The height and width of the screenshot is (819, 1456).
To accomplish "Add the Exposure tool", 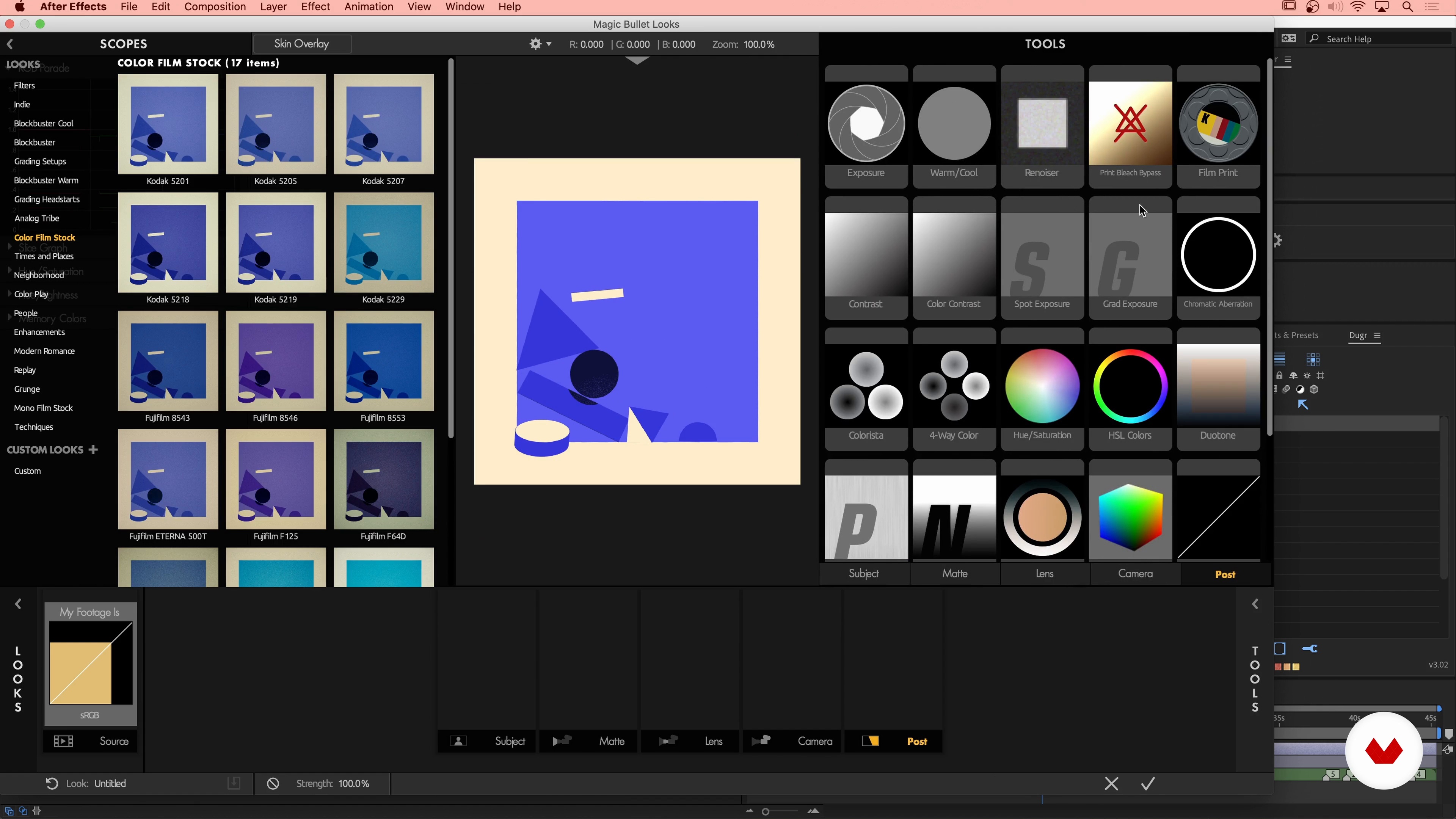I will click(866, 127).
